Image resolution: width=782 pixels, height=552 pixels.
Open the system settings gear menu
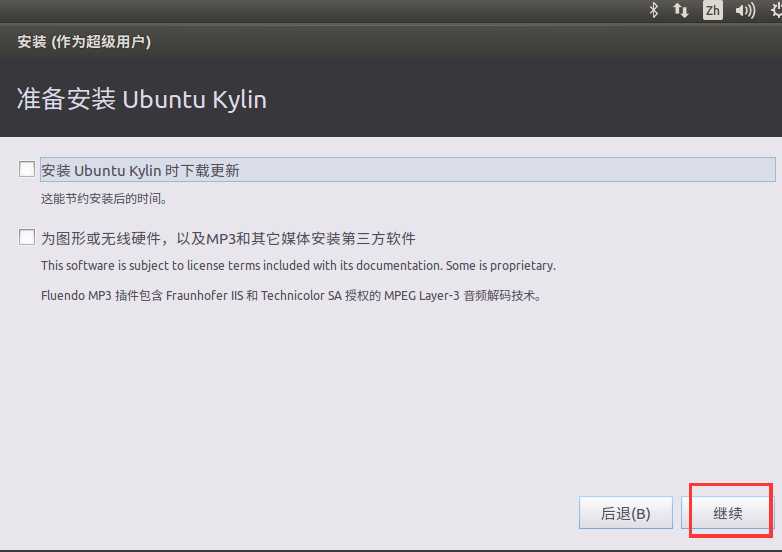tap(776, 10)
